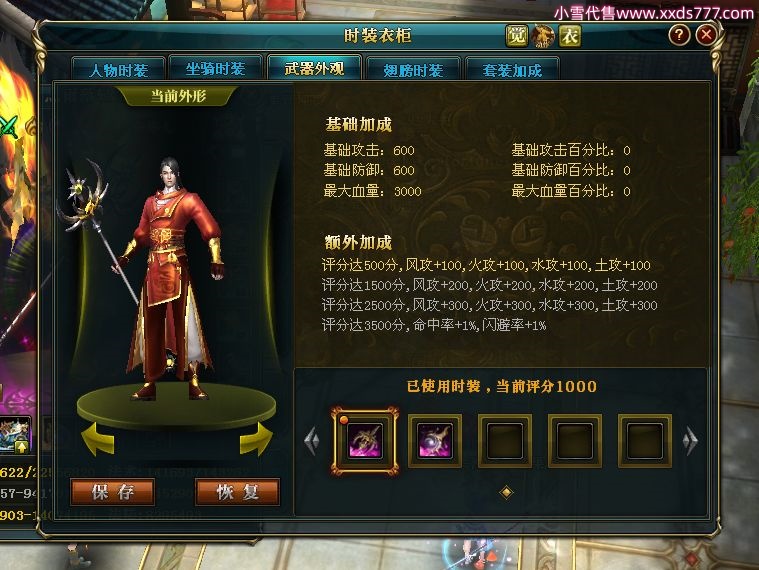759x570 pixels.
Task: Rotate character right with yellow arrow
Action: [x=256, y=439]
